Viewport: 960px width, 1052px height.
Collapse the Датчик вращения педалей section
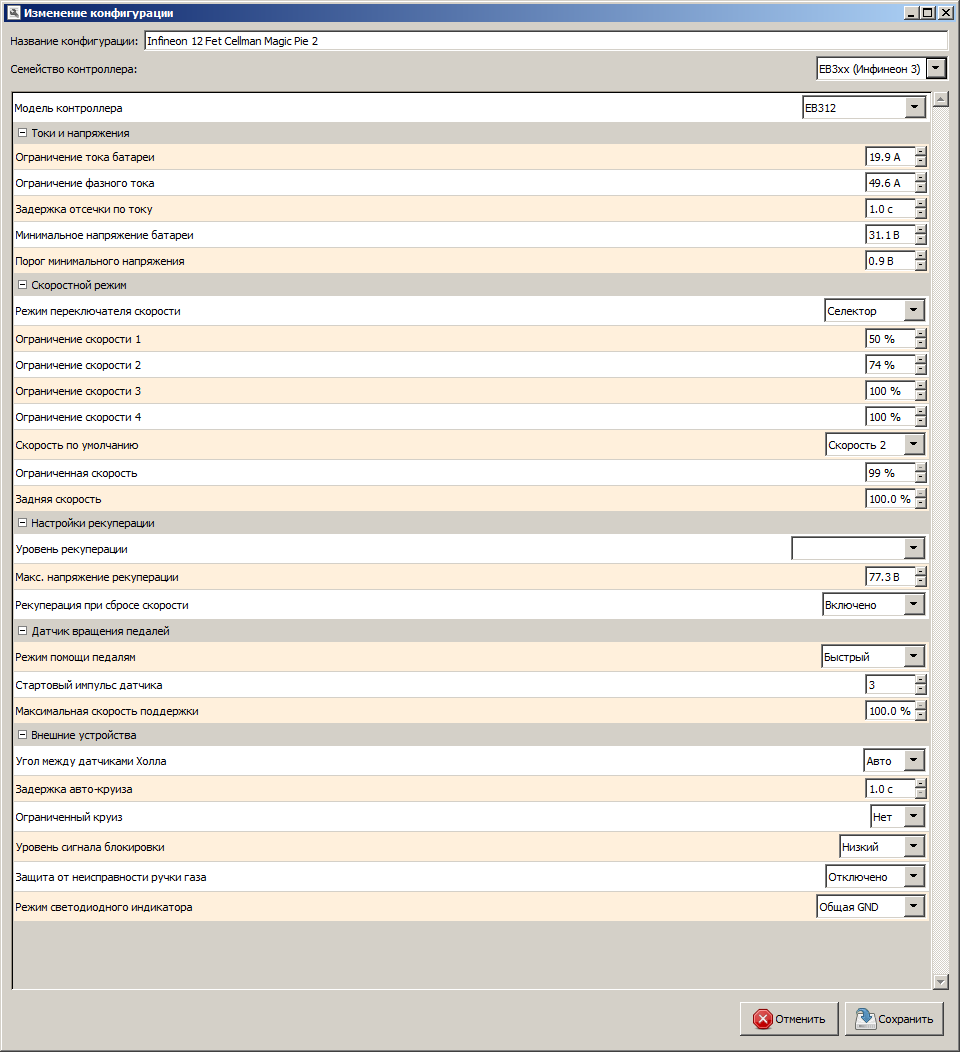(x=22, y=631)
